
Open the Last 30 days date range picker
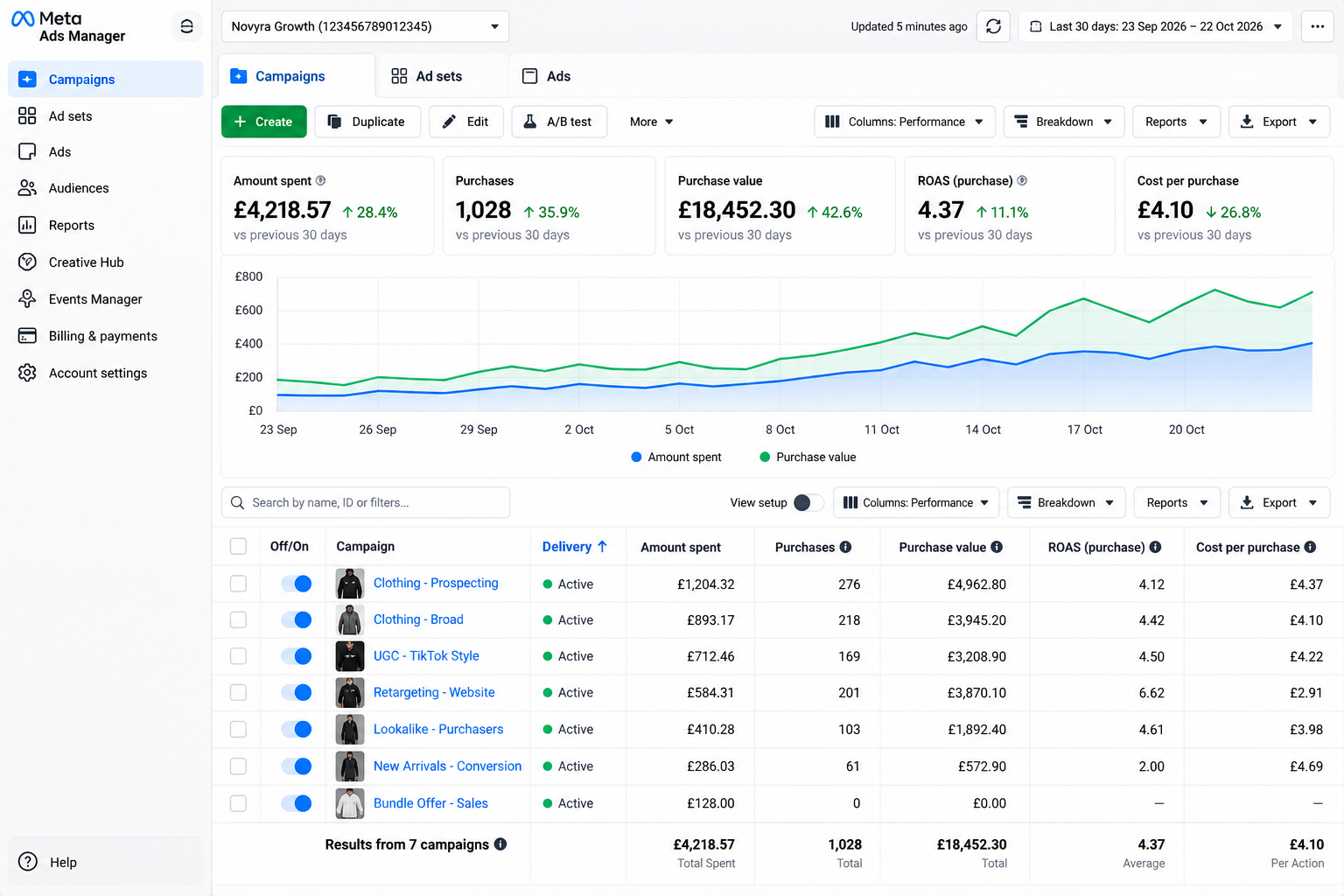tap(1156, 26)
